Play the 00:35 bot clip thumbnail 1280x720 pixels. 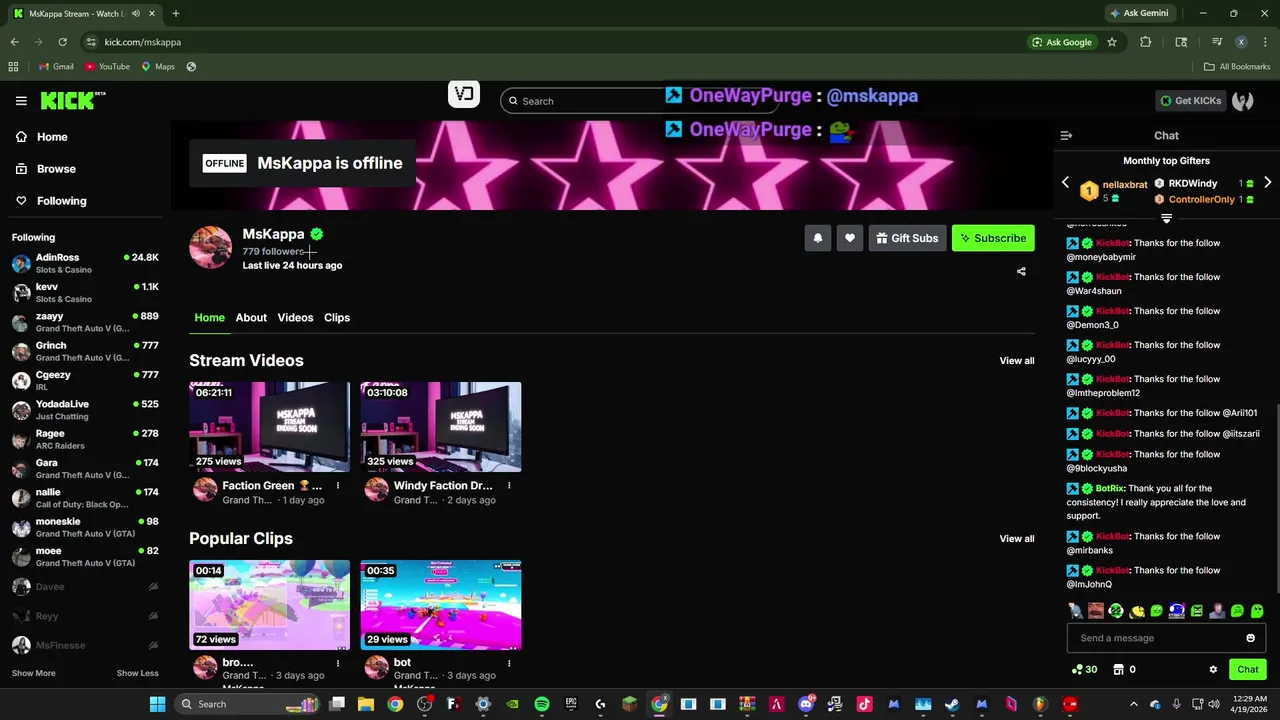tap(441, 605)
